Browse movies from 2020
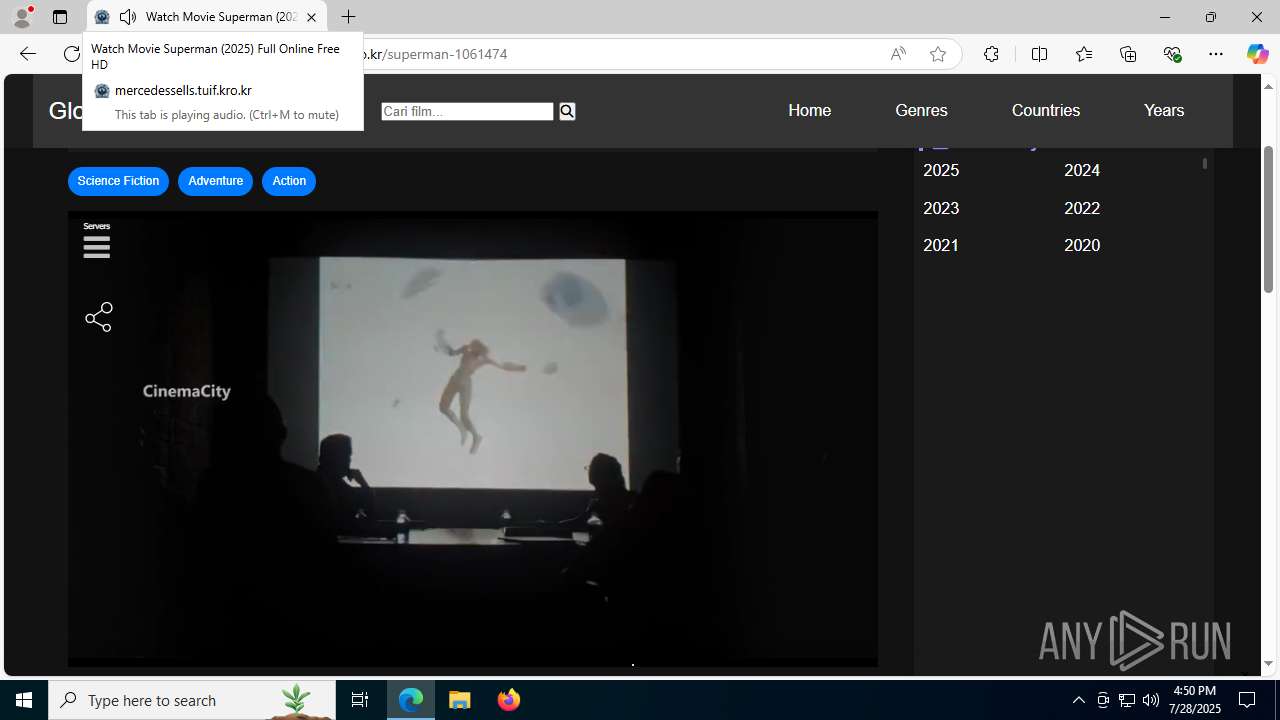Viewport: 1280px width, 720px height. pos(1082,245)
